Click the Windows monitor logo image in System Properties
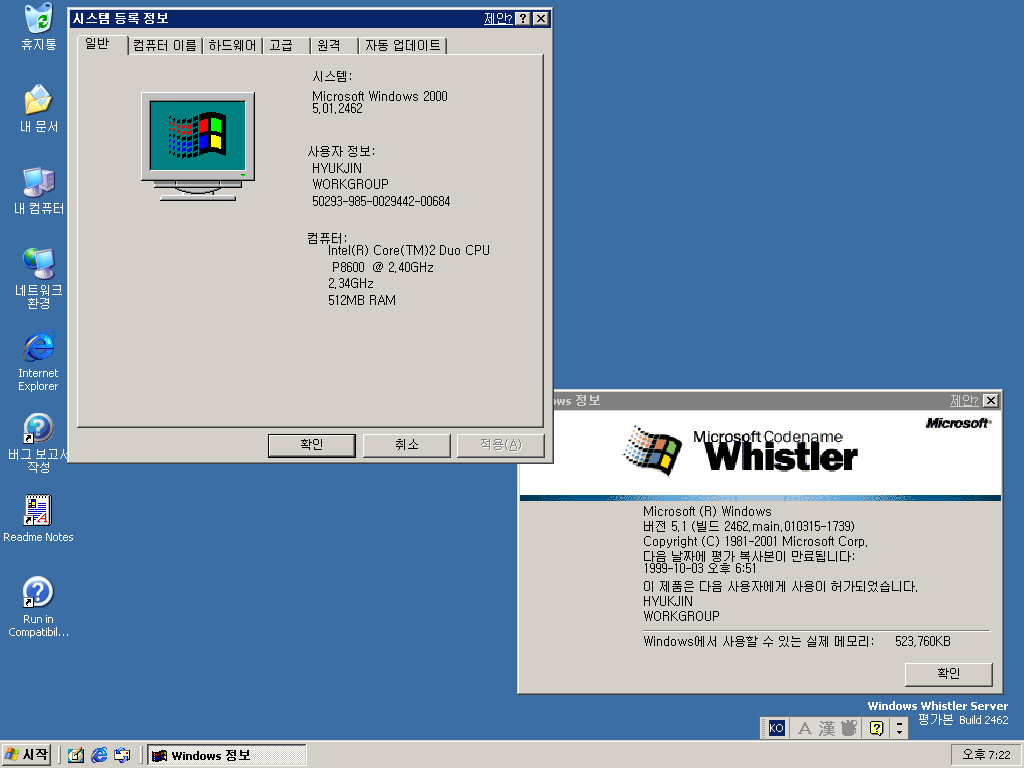 pyautogui.click(x=198, y=146)
